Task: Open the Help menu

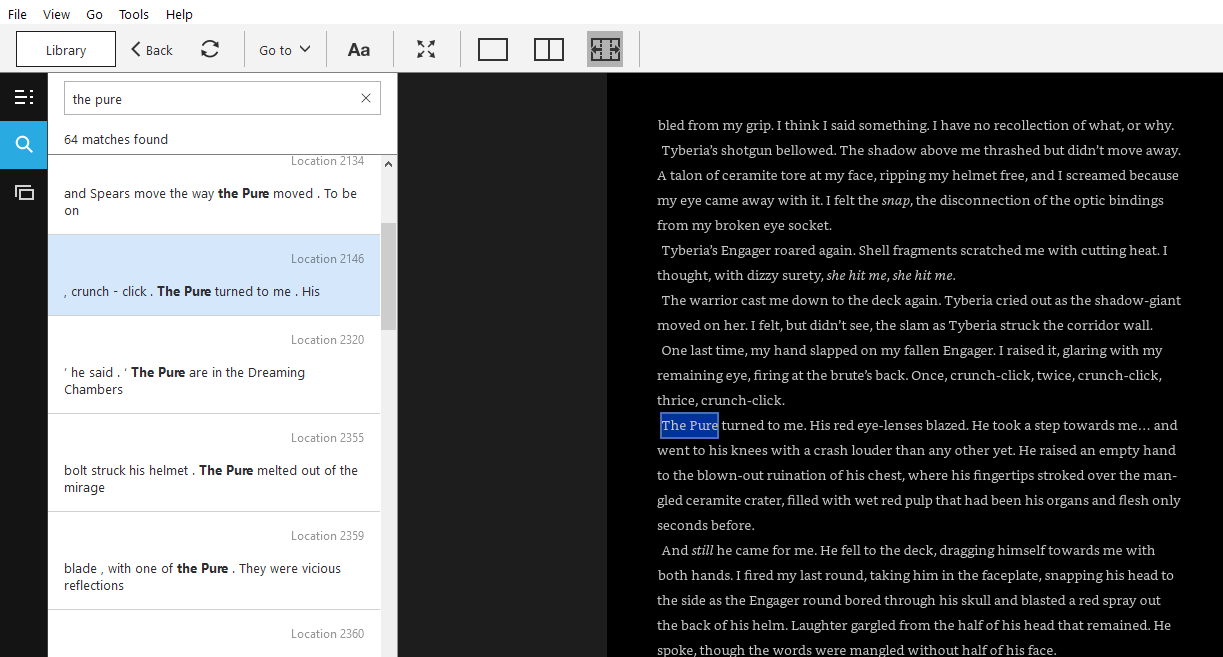Action: coord(179,14)
